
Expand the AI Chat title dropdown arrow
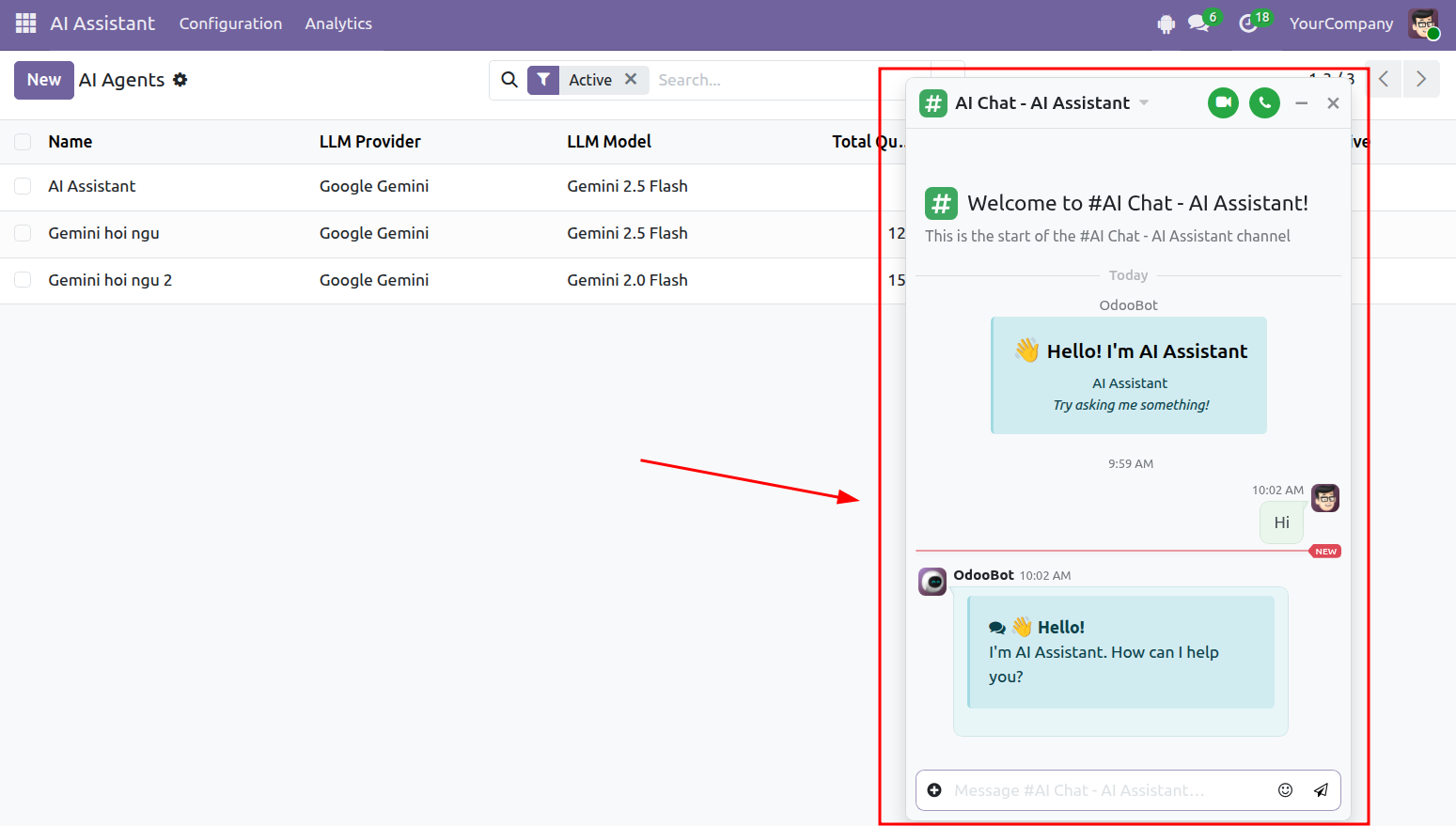coord(1144,103)
